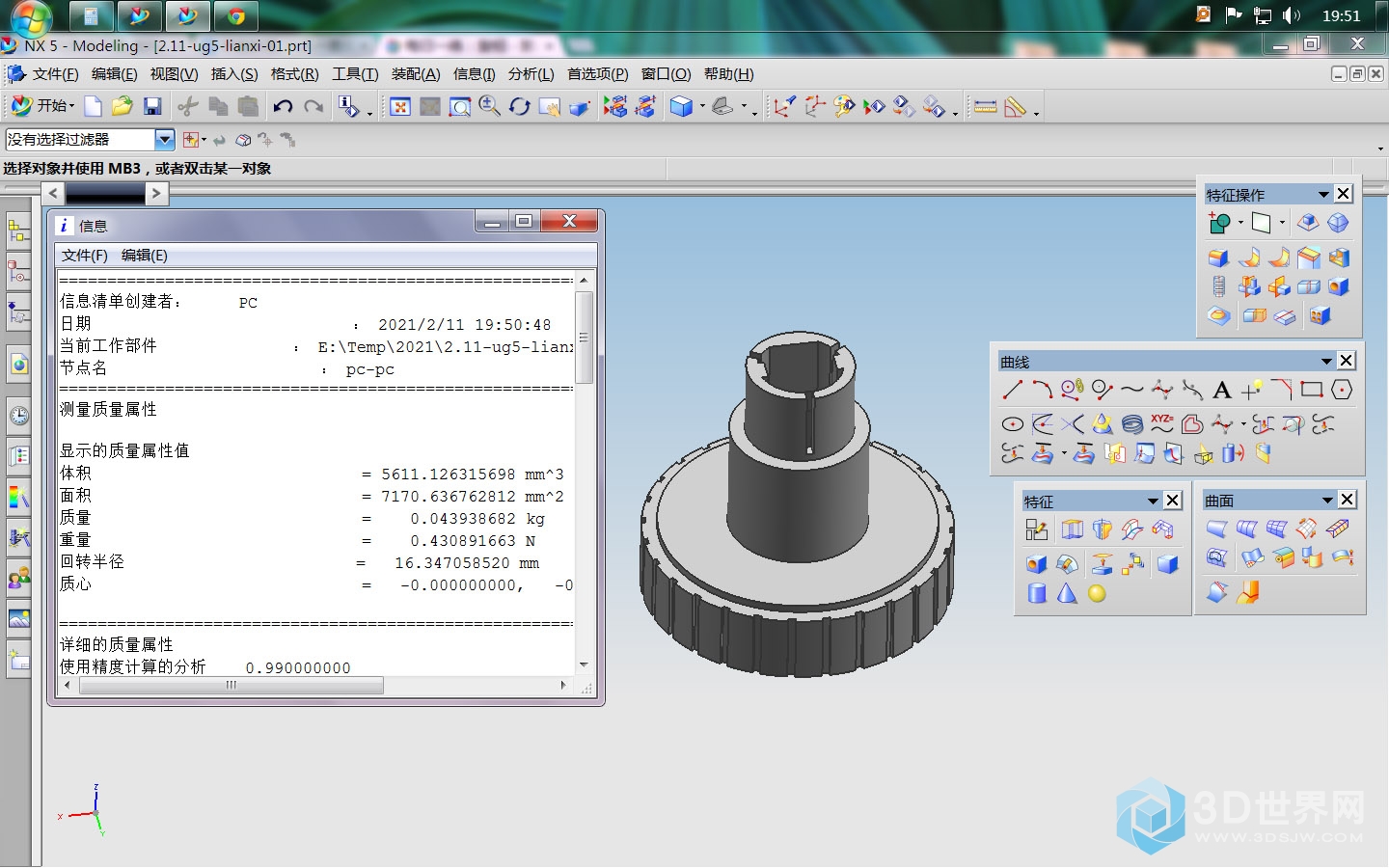The width and height of the screenshot is (1389, 868).
Task: Click the Chrome icon in taskbar
Action: (x=235, y=15)
